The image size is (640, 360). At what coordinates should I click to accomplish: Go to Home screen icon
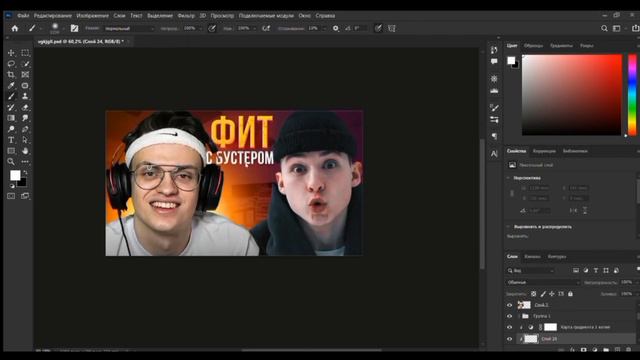[x=15, y=28]
